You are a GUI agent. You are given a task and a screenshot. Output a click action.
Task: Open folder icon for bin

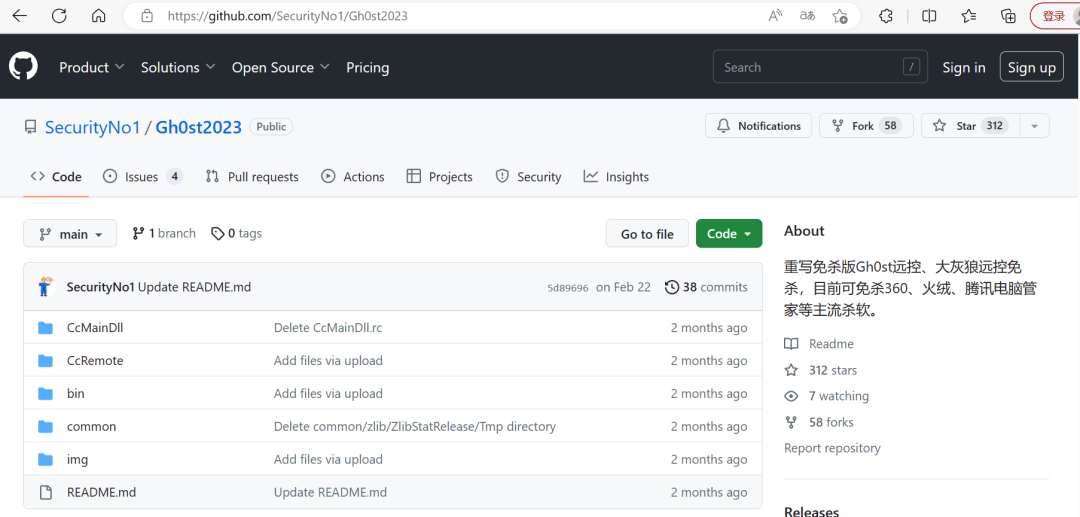pos(45,394)
